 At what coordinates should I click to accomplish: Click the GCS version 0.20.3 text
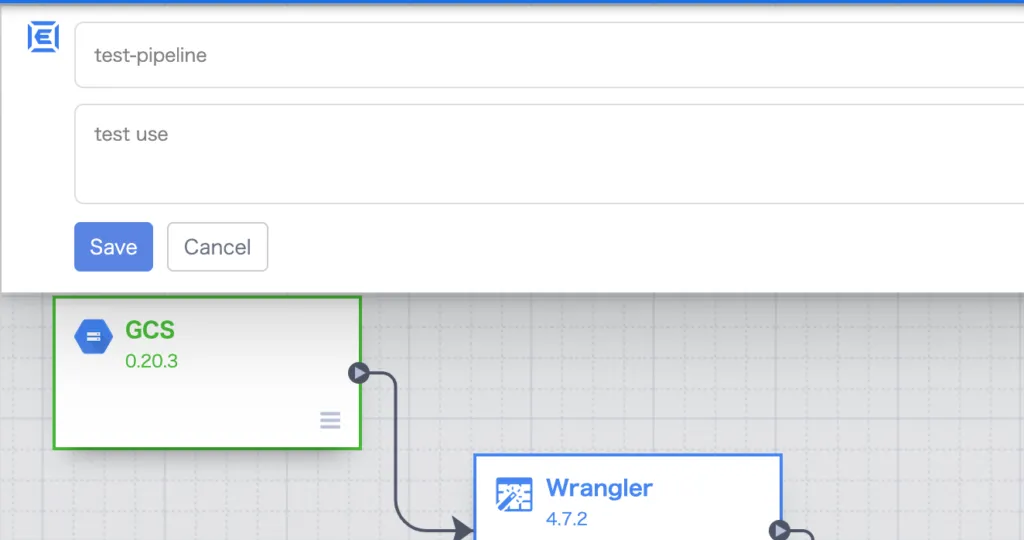coord(152,361)
